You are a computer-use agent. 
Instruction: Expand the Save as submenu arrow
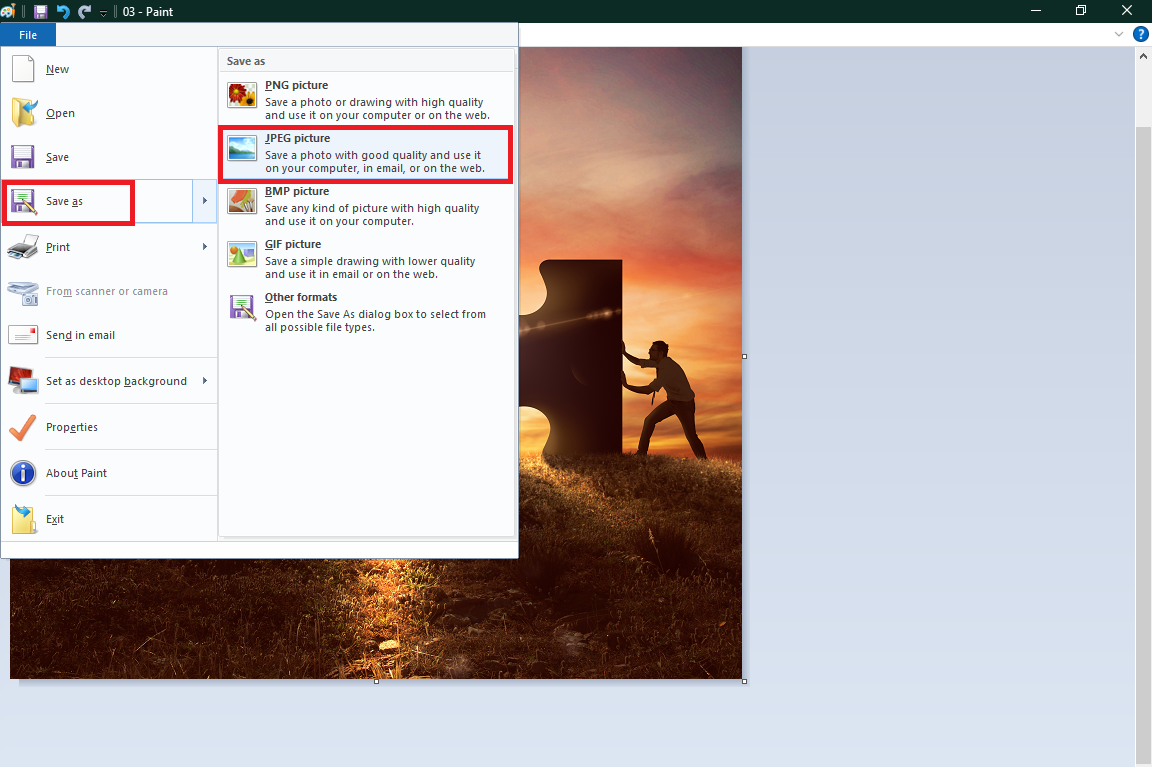pos(205,201)
